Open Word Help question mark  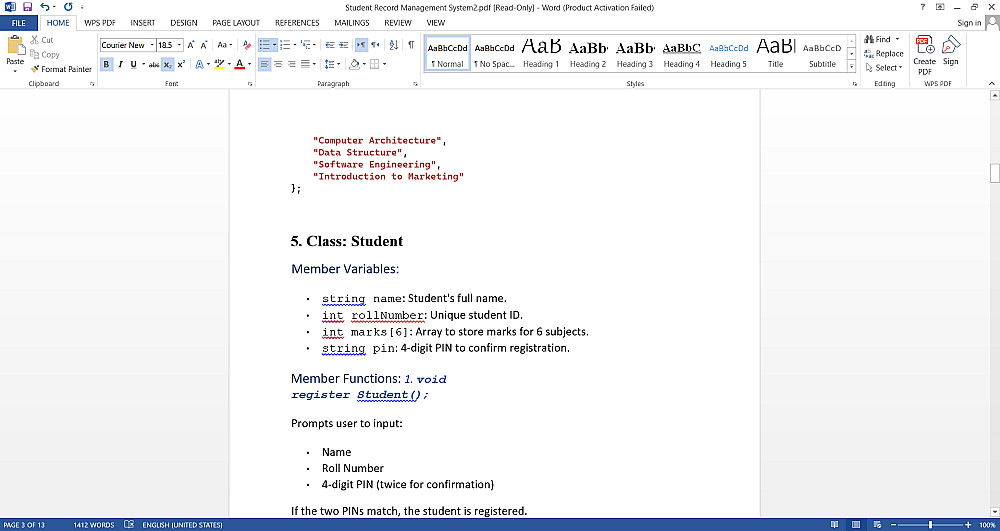(922, 7)
